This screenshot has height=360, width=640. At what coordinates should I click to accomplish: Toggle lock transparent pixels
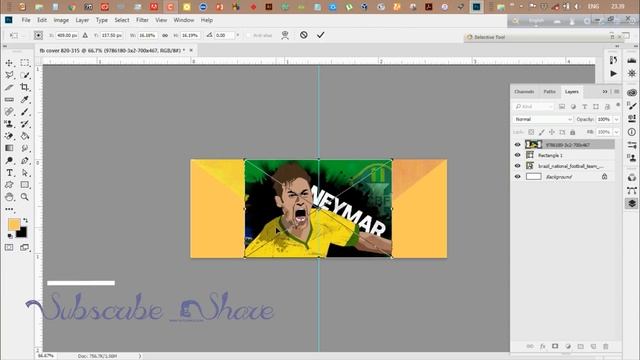coord(531,132)
